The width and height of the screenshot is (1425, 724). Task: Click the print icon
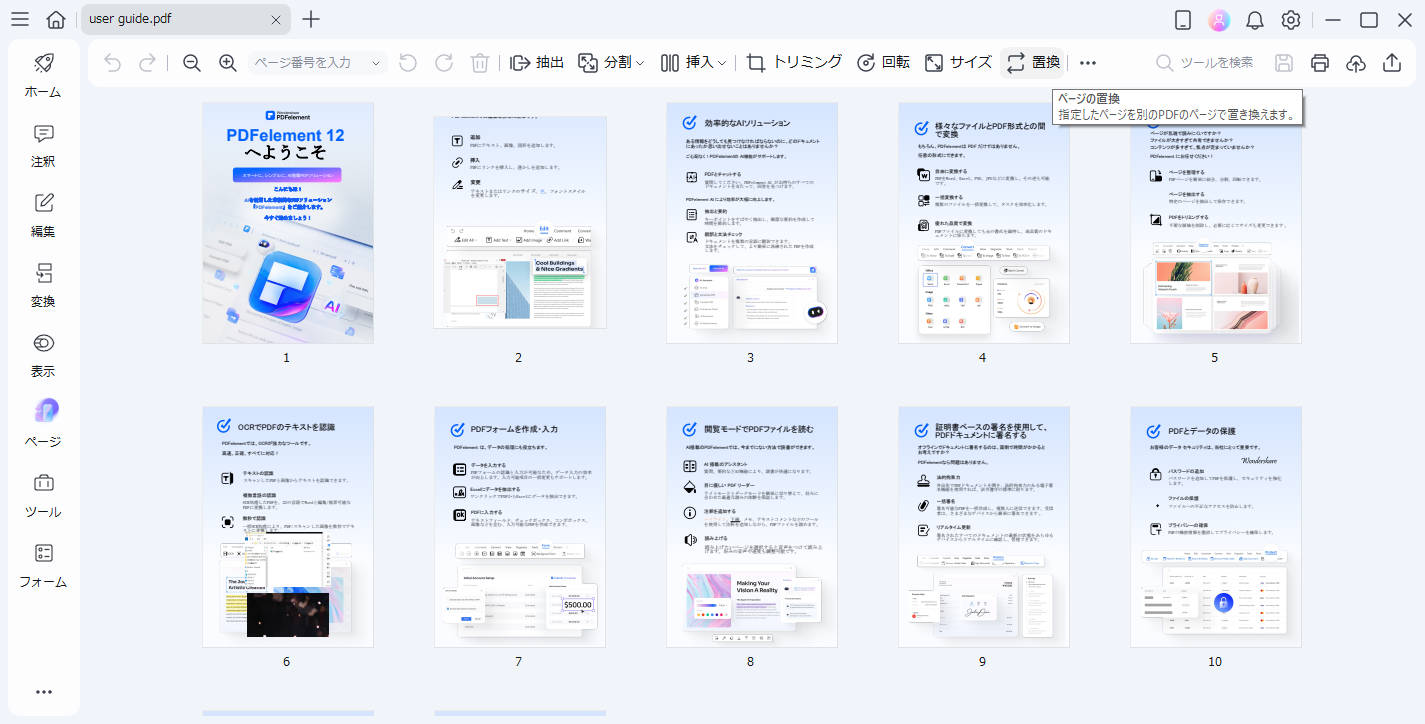click(1319, 62)
